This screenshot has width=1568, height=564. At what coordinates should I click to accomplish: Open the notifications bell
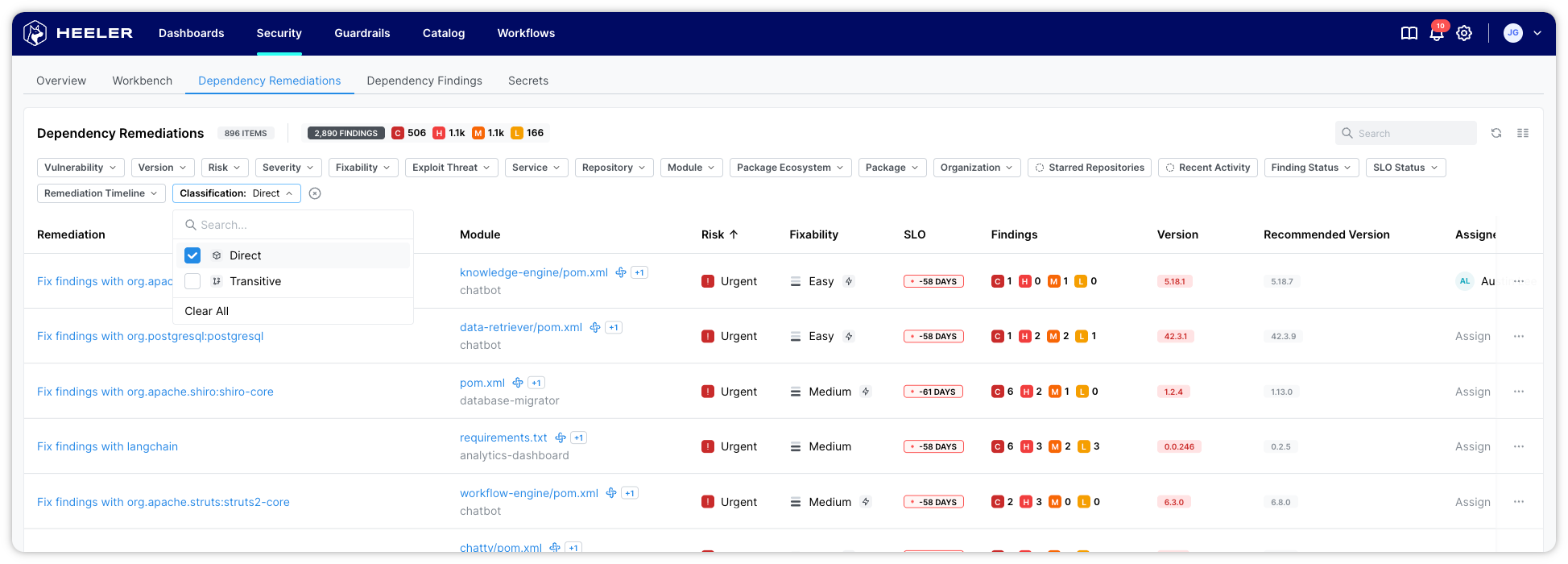pyautogui.click(x=1436, y=33)
